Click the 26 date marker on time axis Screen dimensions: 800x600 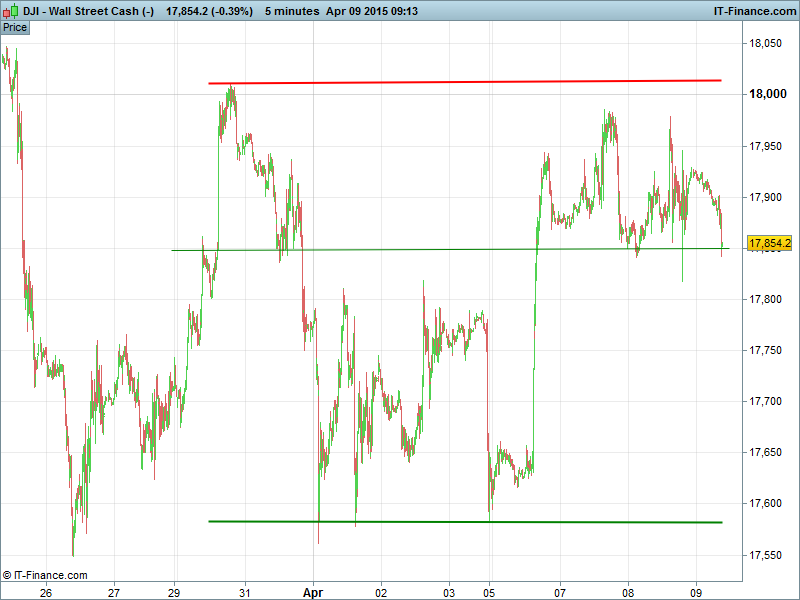[46, 591]
